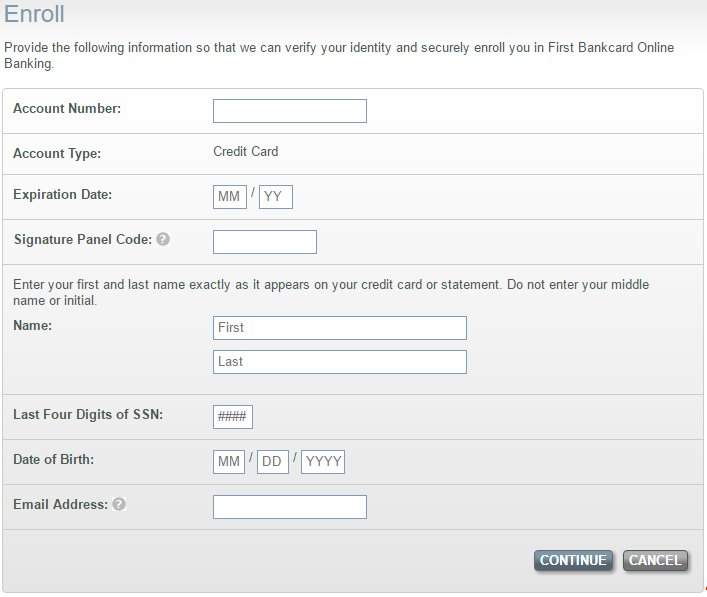Open the Email Address help icon
This screenshot has width=707, height=597.
pyautogui.click(x=119, y=504)
